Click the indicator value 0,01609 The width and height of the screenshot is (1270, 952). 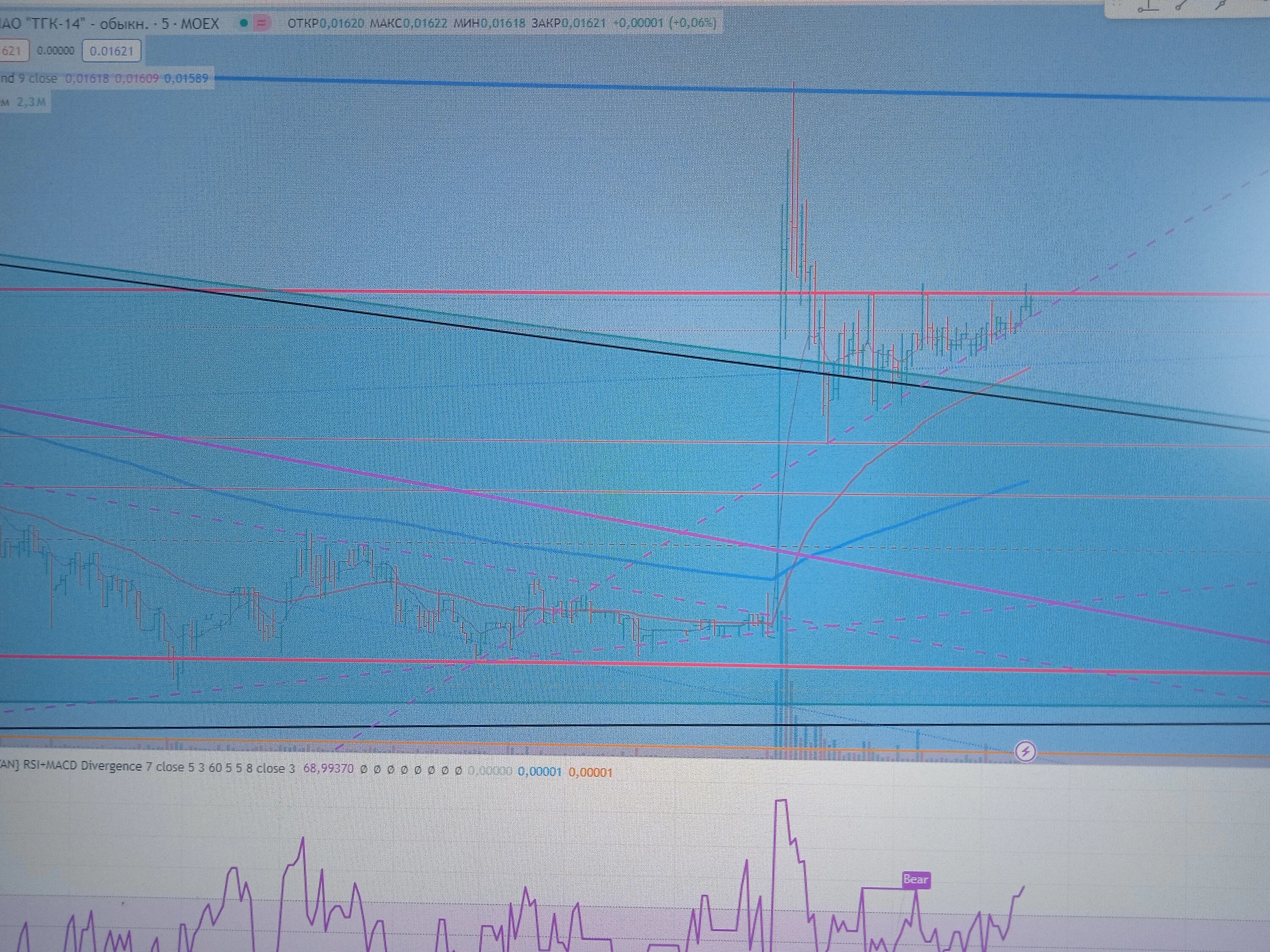137,79
